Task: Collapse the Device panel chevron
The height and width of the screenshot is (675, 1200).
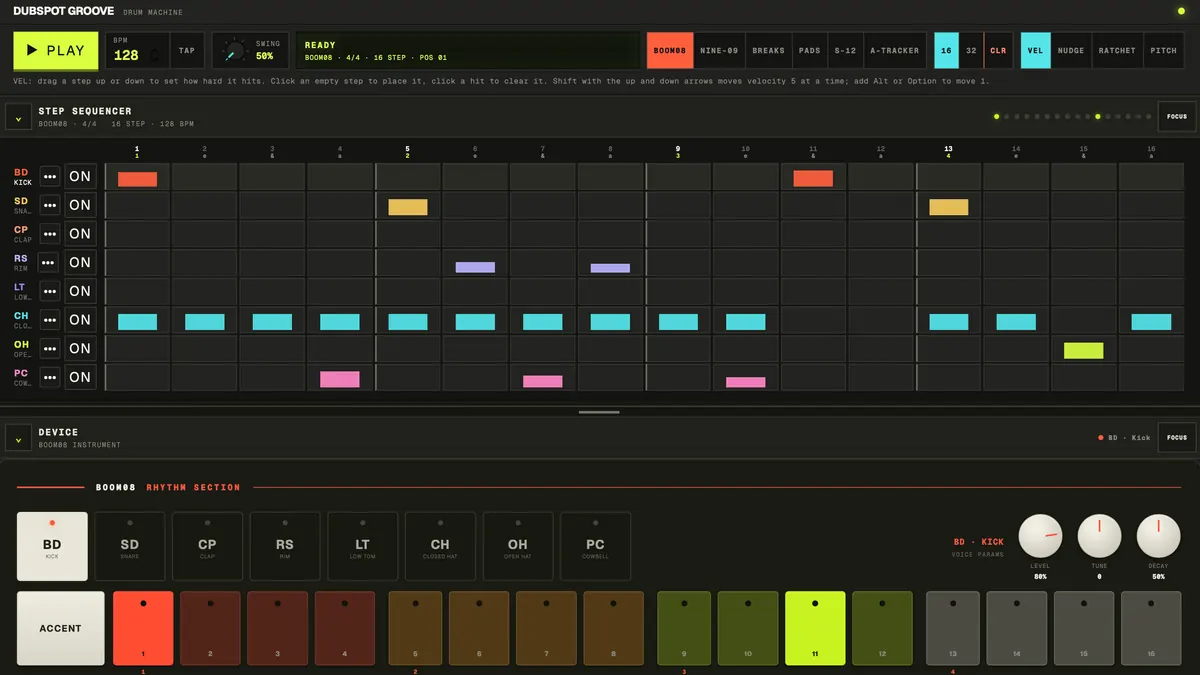Action: (17, 438)
